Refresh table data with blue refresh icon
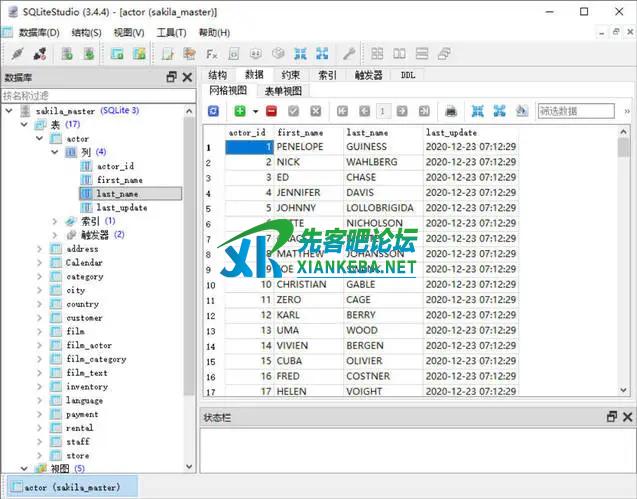This screenshot has height=499, width=637. (x=212, y=111)
